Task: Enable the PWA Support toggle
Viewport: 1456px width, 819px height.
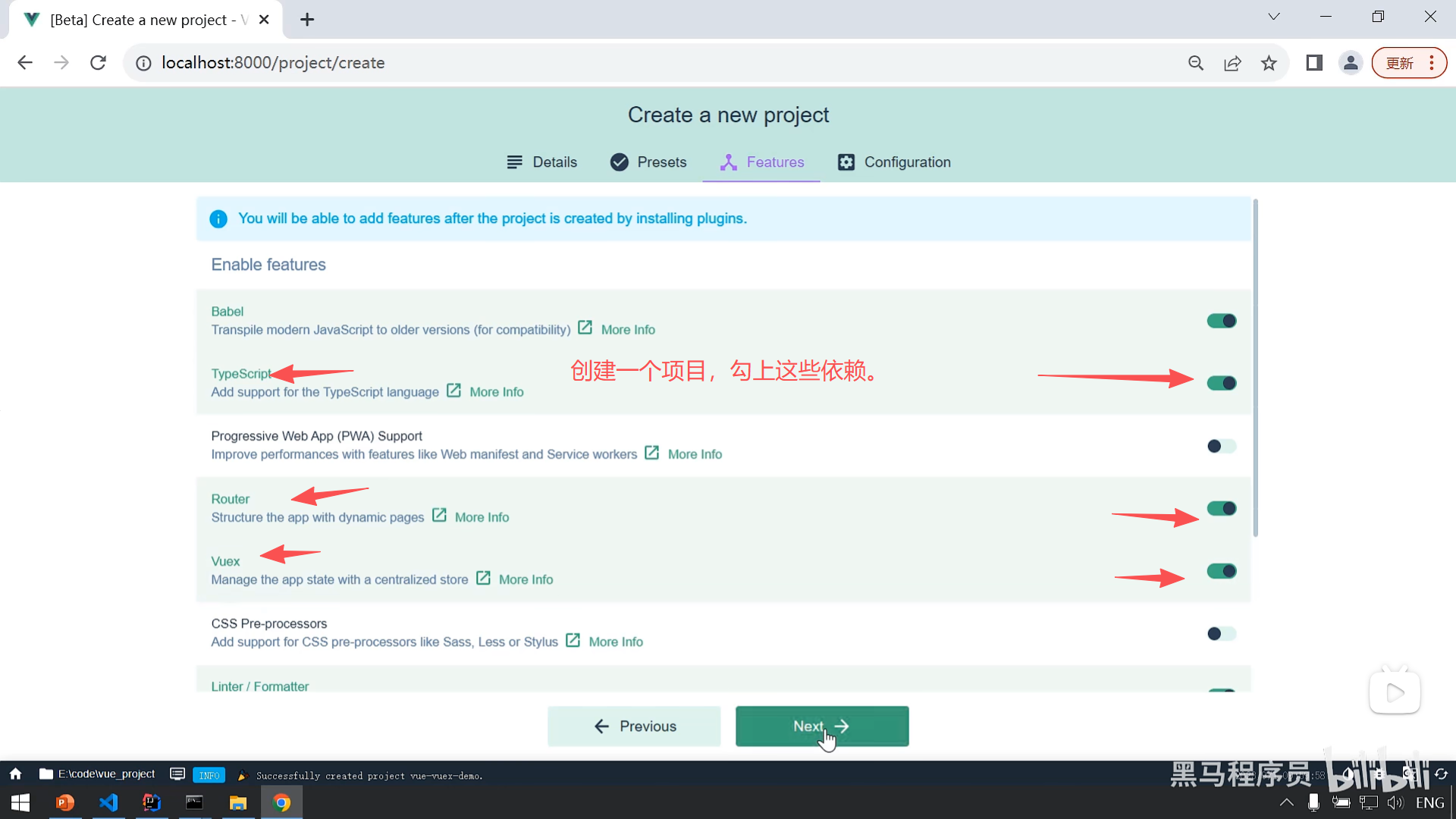Action: [x=1221, y=446]
